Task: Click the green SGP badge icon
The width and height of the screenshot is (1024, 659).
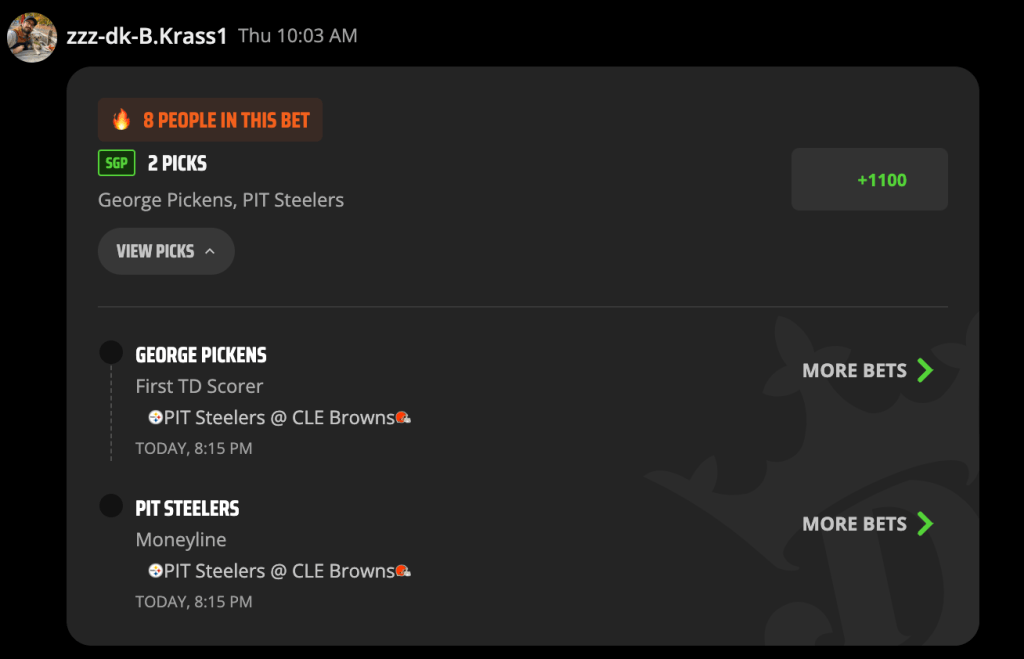Action: click(117, 163)
